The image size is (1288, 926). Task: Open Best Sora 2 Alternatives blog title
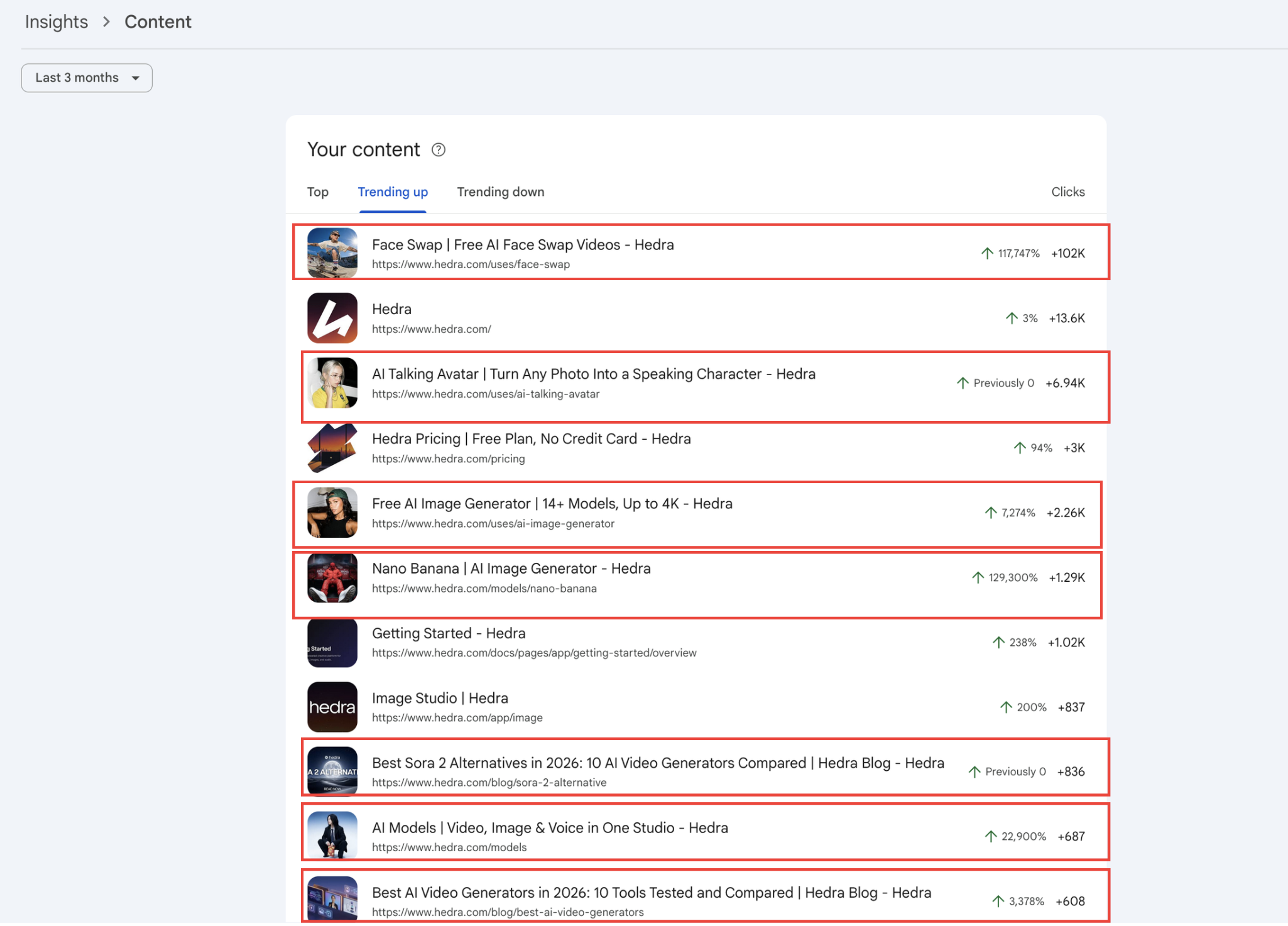(658, 763)
